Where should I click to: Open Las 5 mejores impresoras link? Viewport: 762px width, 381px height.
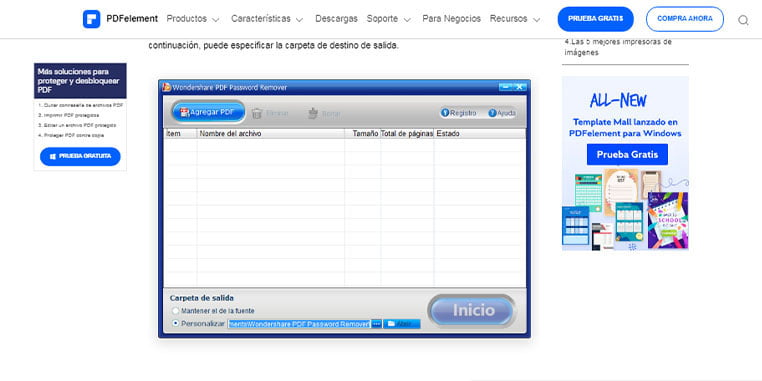coord(618,47)
